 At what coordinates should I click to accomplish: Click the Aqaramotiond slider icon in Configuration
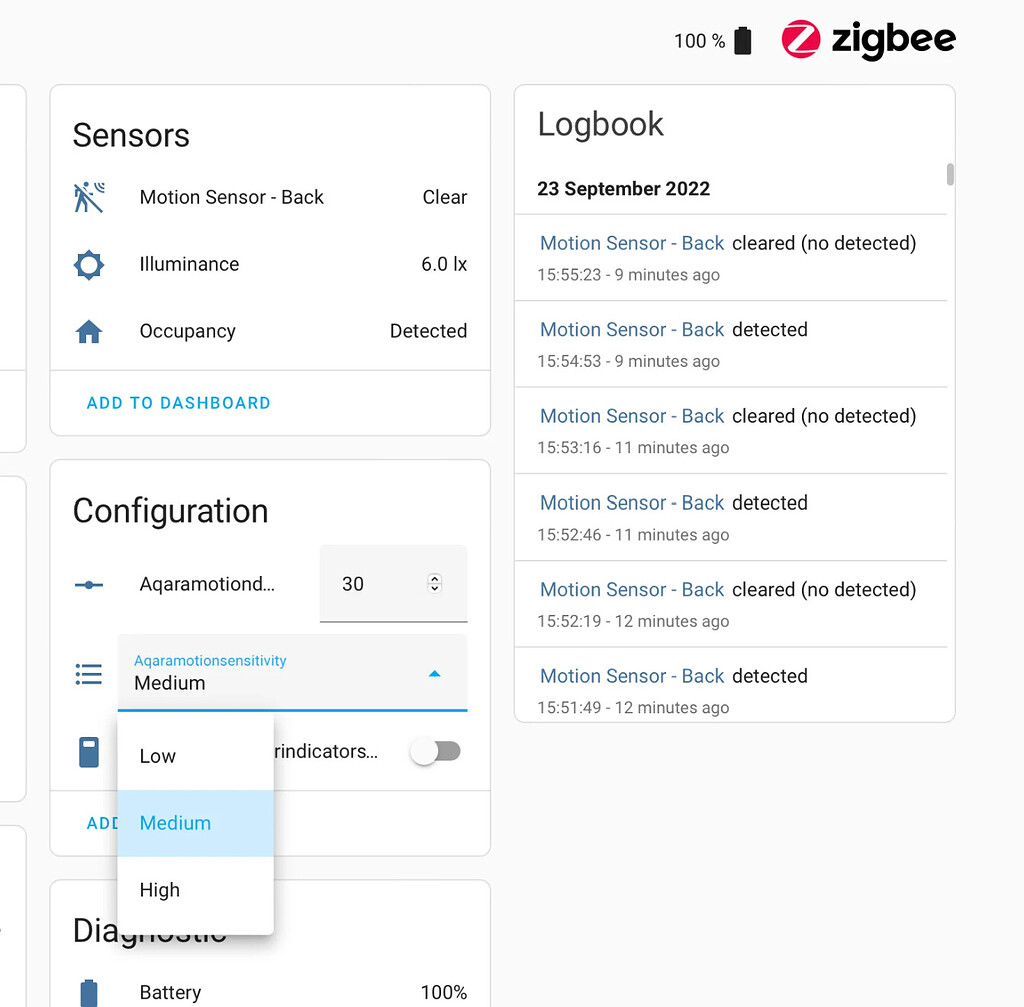(x=89, y=586)
